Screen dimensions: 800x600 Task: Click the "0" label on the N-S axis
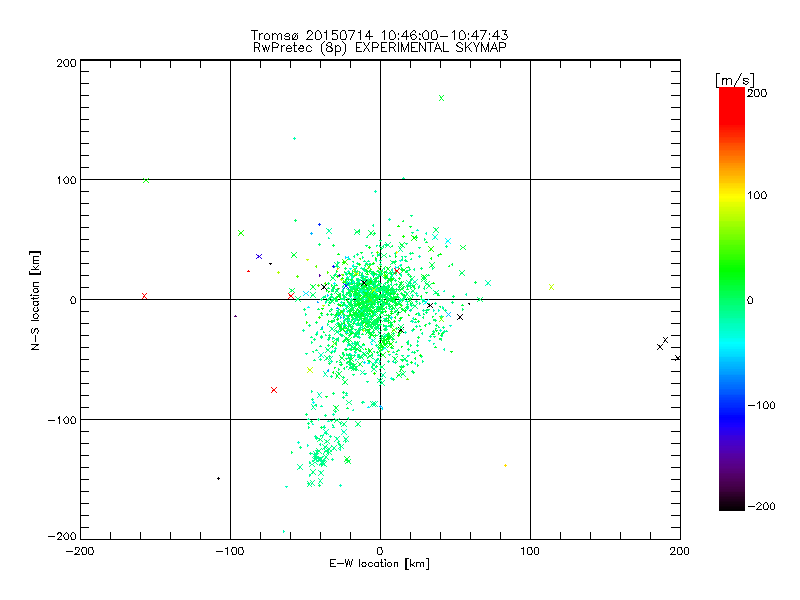(73, 301)
